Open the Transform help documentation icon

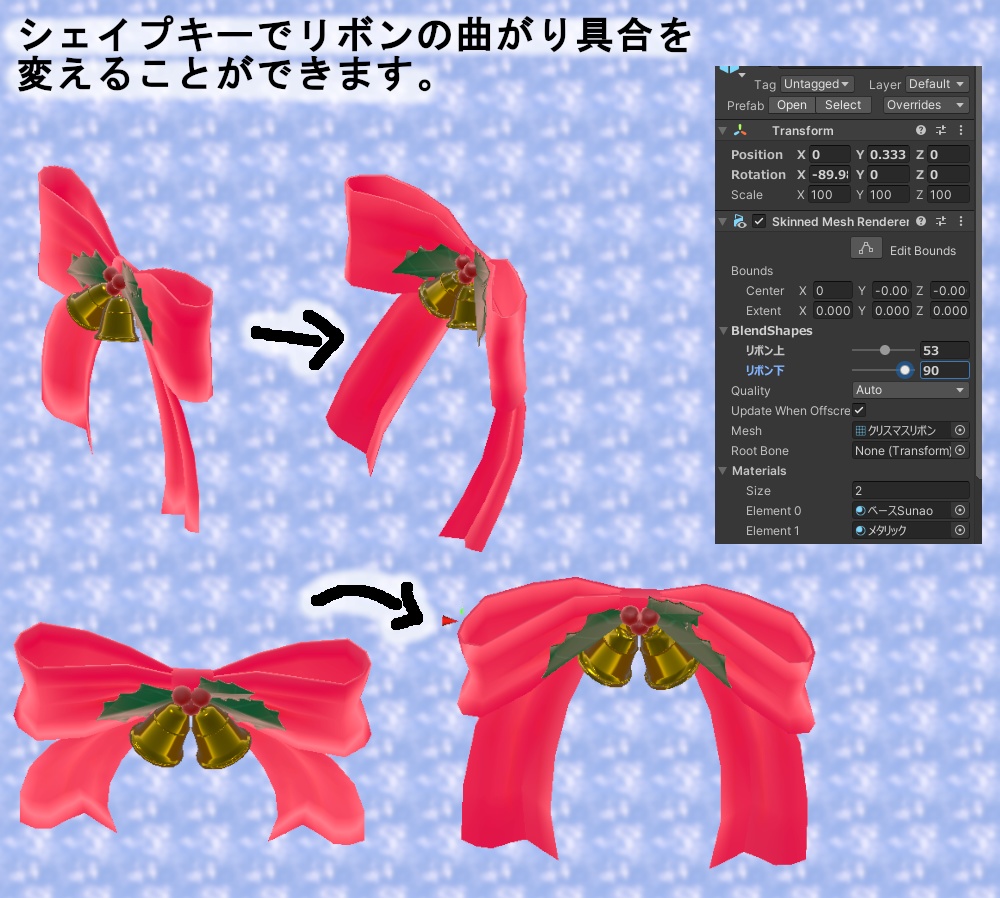919,130
